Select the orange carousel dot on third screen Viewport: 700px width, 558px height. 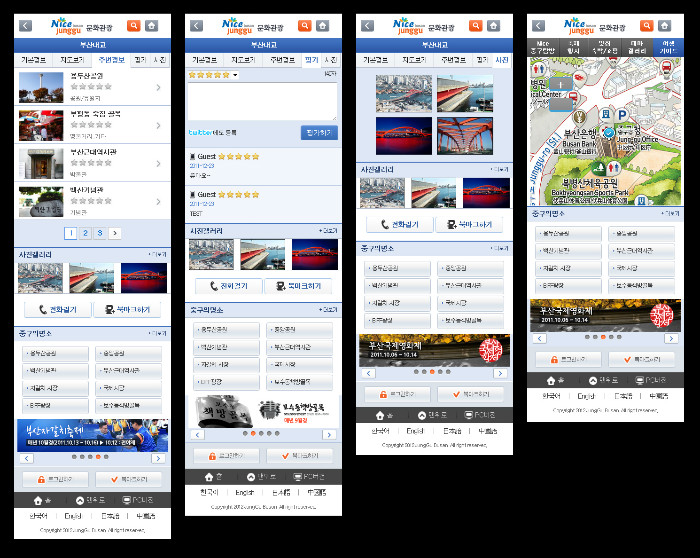click(432, 372)
